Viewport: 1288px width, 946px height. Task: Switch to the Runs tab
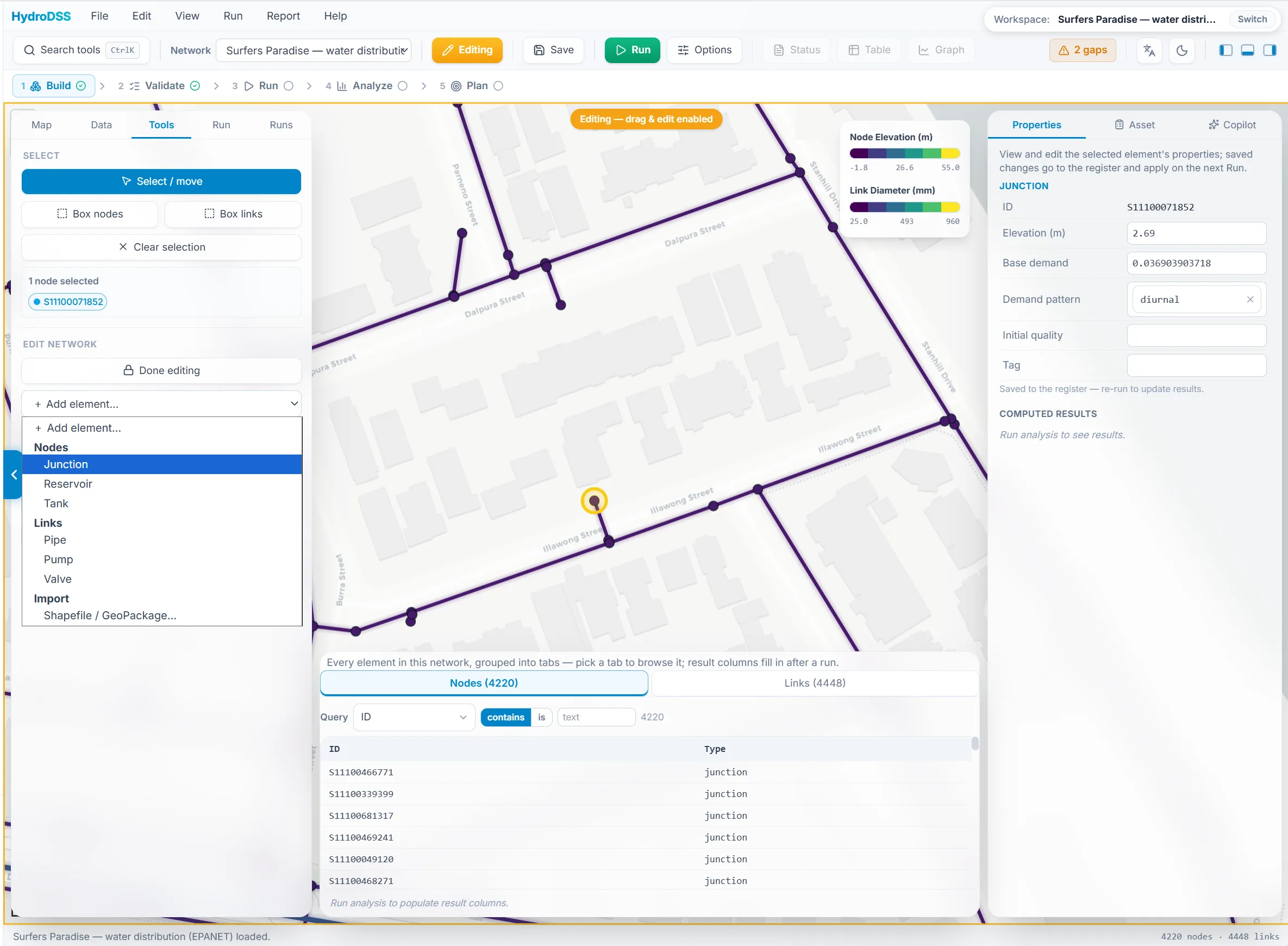coord(281,125)
